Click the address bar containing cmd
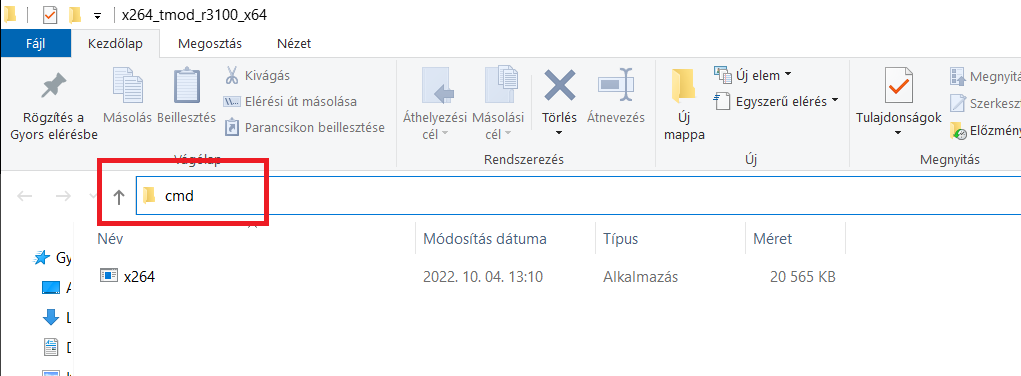1021x376 pixels. pyautogui.click(x=578, y=195)
